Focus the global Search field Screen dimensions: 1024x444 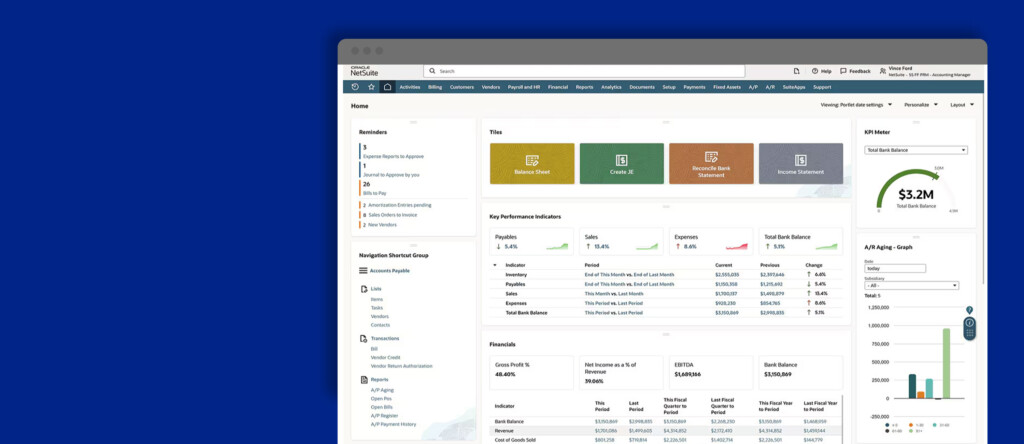pos(584,71)
